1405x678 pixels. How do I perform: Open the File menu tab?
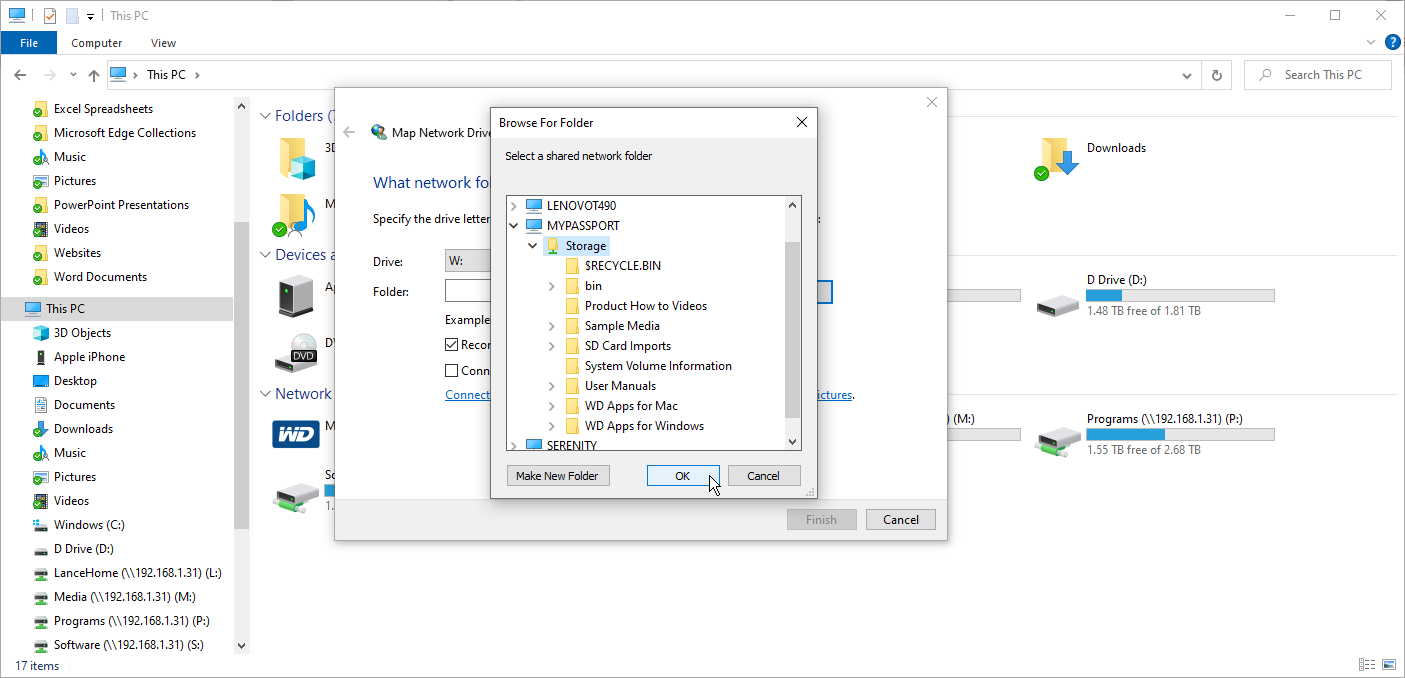click(29, 43)
